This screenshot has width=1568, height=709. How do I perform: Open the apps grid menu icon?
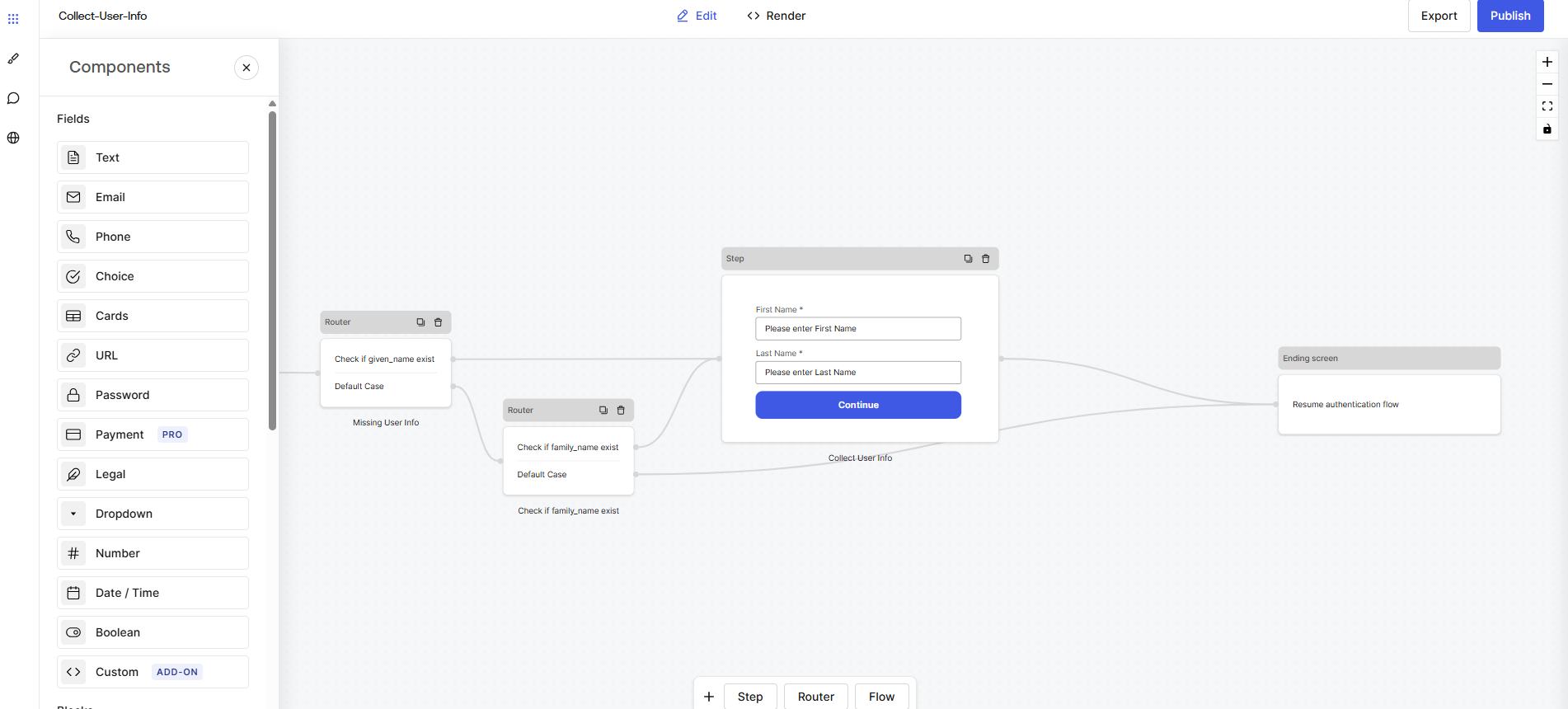13,18
